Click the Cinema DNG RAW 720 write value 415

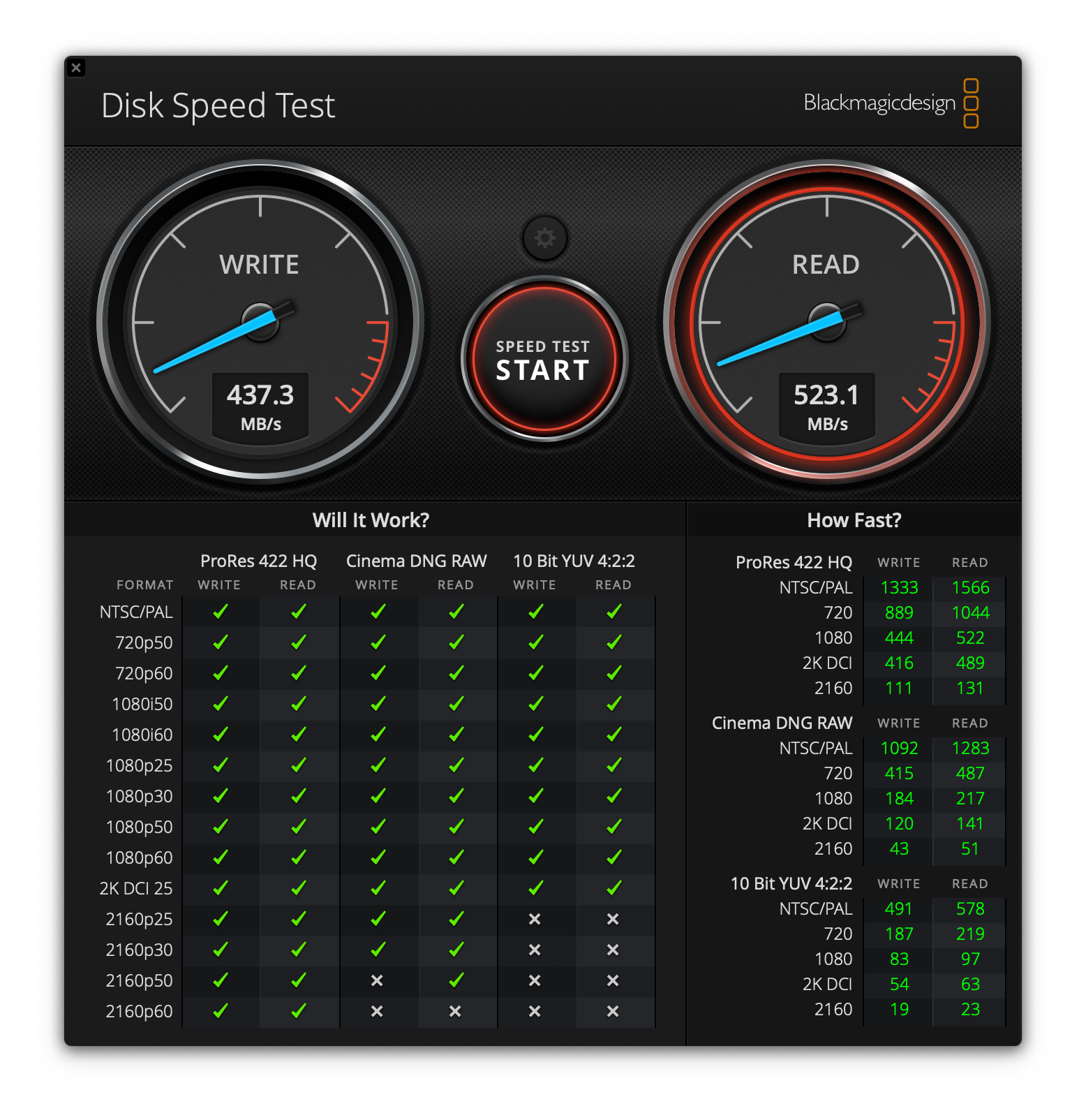(x=899, y=774)
